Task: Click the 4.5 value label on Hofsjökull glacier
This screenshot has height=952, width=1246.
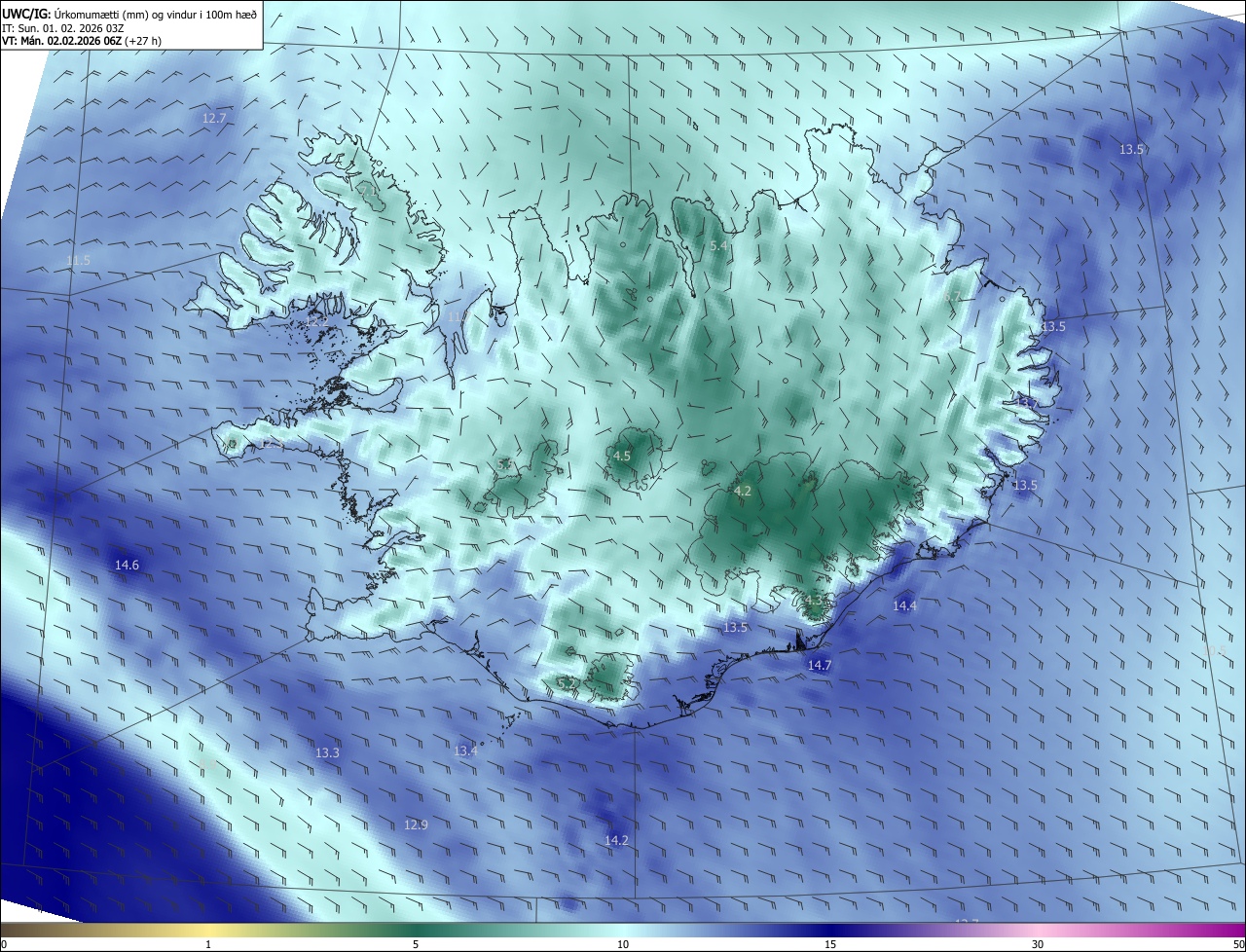Action: tap(621, 456)
